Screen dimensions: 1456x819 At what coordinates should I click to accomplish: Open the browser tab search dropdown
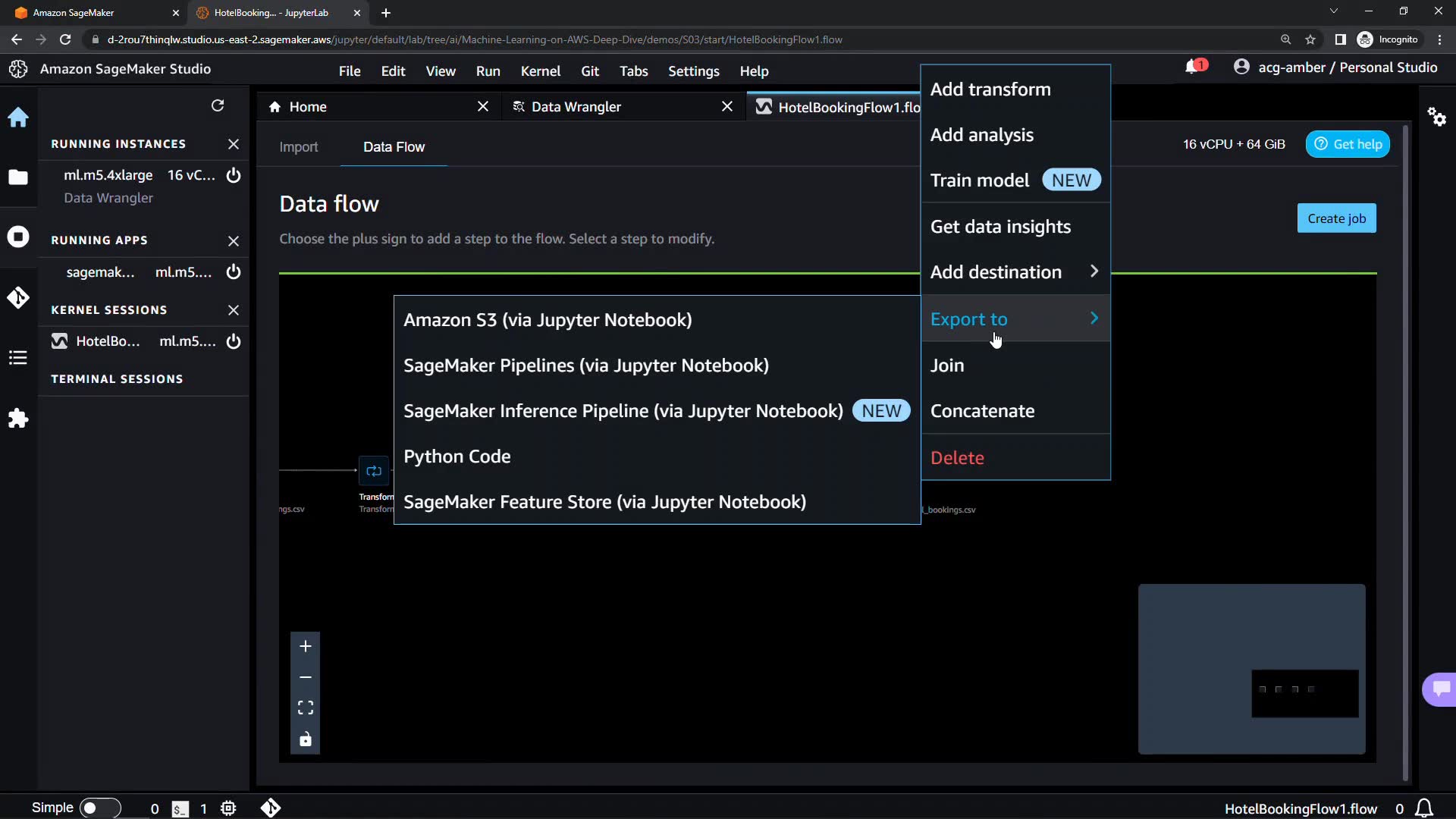click(1333, 11)
